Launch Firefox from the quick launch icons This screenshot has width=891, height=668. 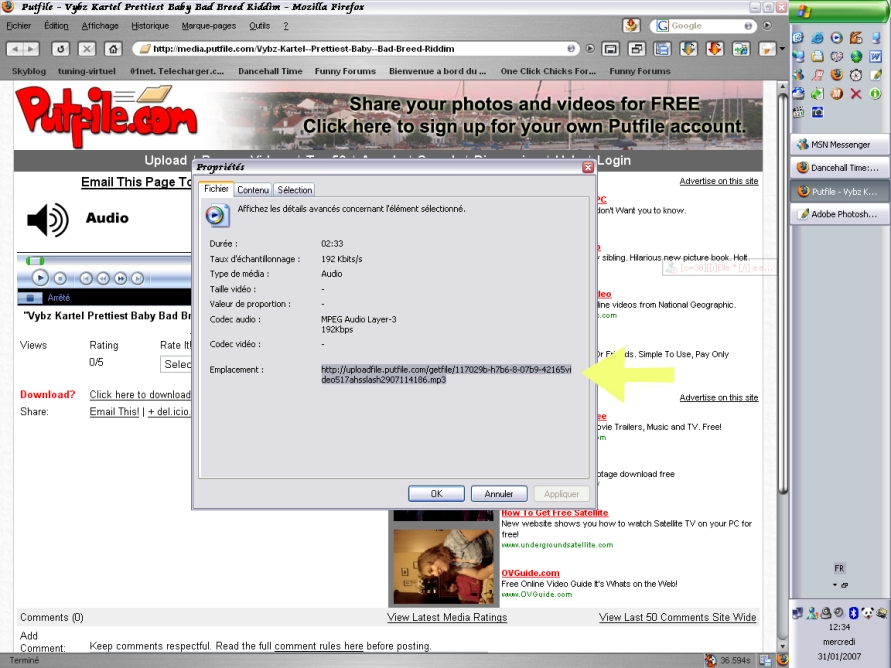(836, 75)
